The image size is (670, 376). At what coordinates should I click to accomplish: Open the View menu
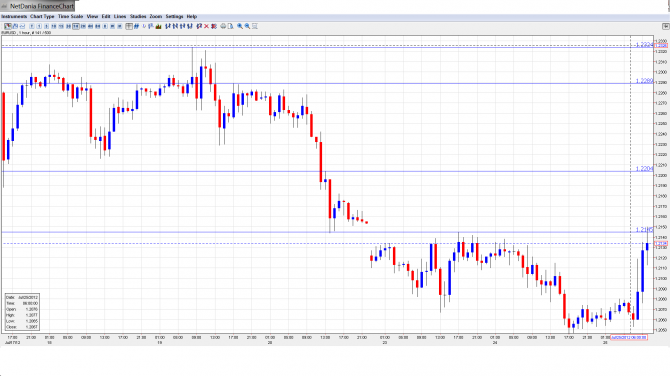tap(92, 17)
